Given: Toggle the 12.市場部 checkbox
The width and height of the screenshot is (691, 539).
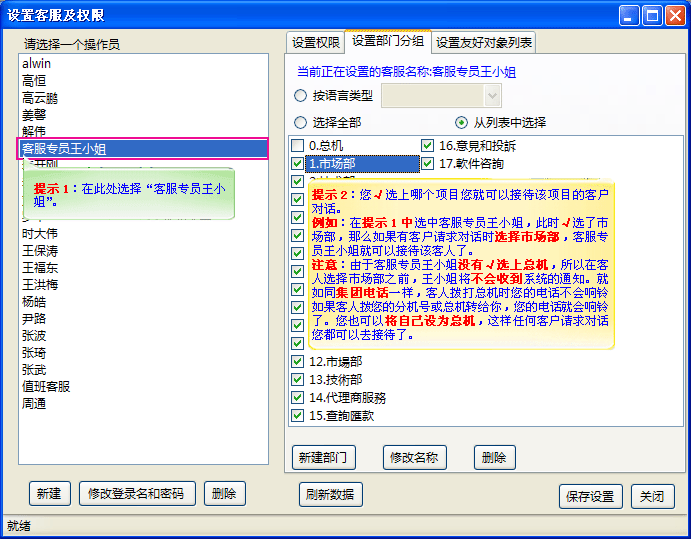Looking at the screenshot, I should [x=298, y=362].
